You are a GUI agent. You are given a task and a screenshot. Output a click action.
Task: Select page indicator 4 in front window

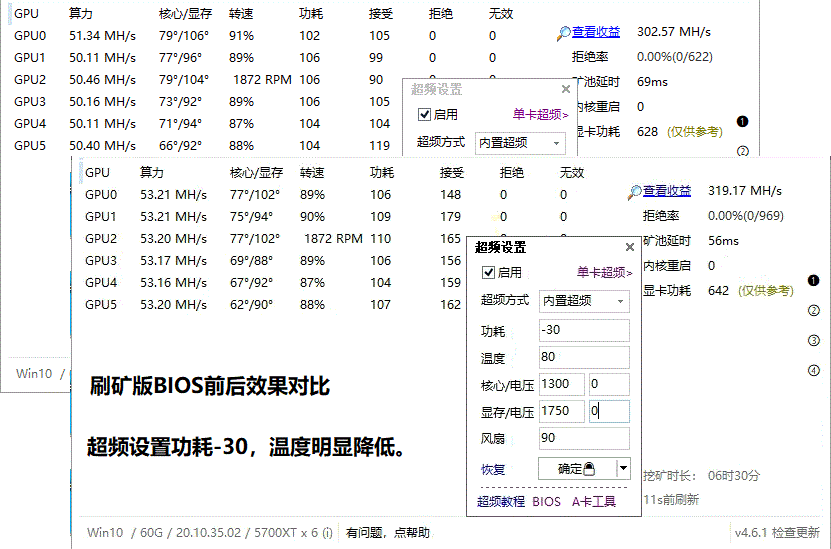[x=813, y=371]
